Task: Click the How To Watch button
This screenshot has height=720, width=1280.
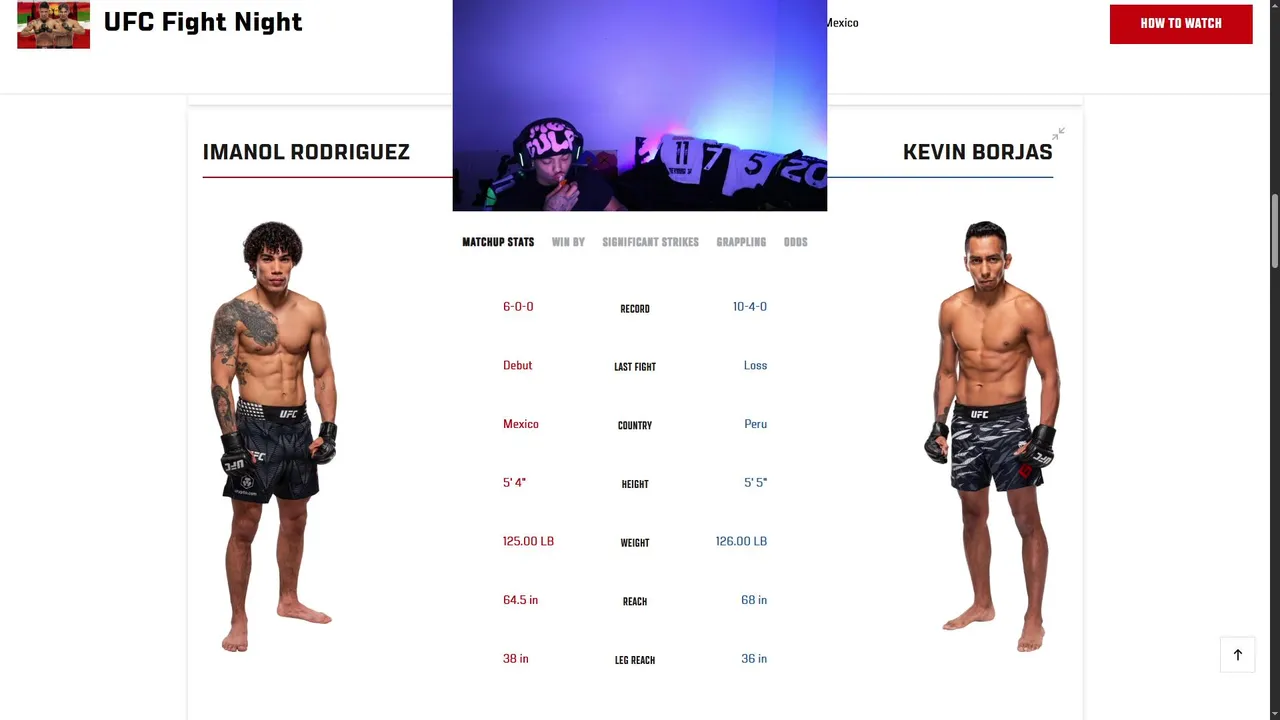Action: click(1181, 24)
